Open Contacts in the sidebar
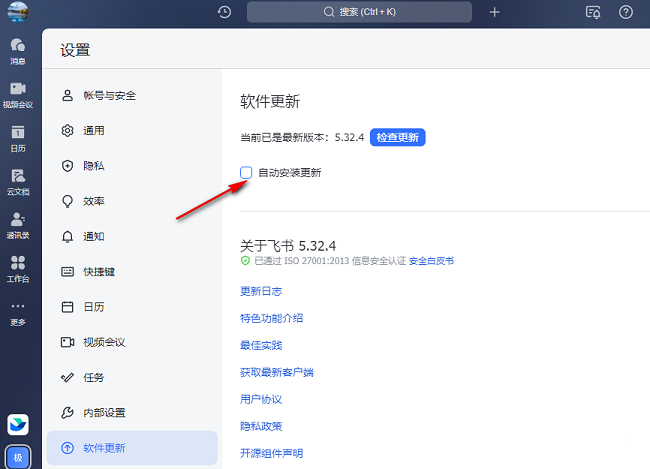 pyautogui.click(x=18, y=224)
